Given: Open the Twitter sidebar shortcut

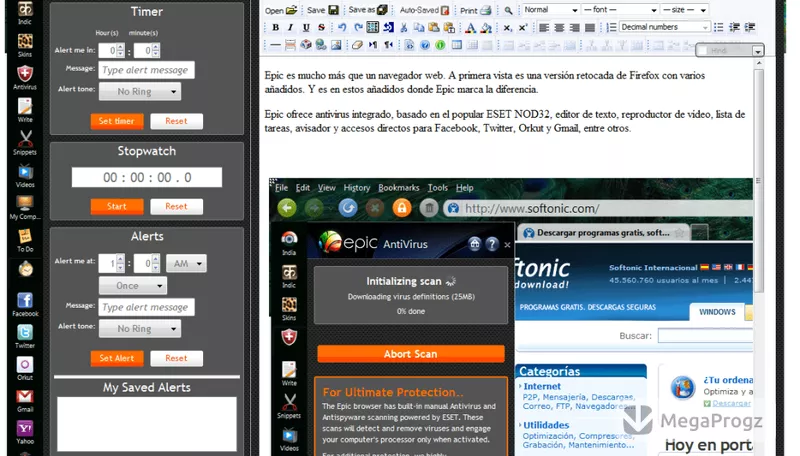Looking at the screenshot, I should (x=24, y=337).
